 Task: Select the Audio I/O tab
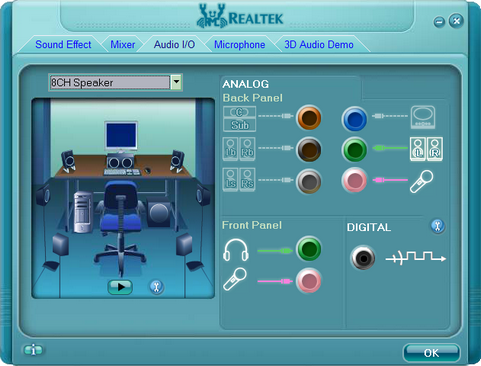pos(174,45)
